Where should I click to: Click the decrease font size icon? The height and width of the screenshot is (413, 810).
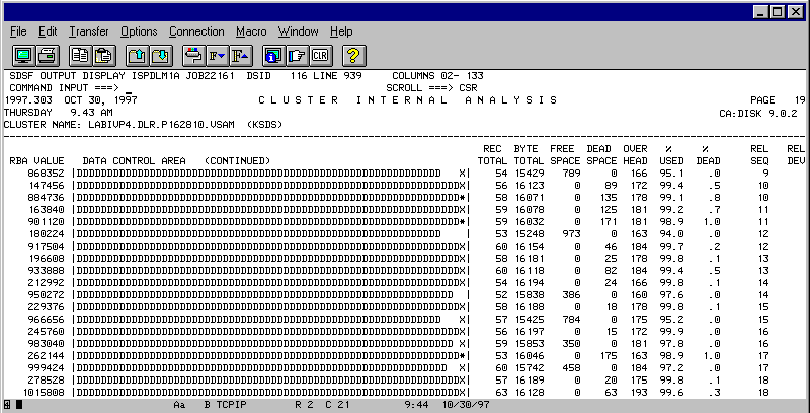217,55
